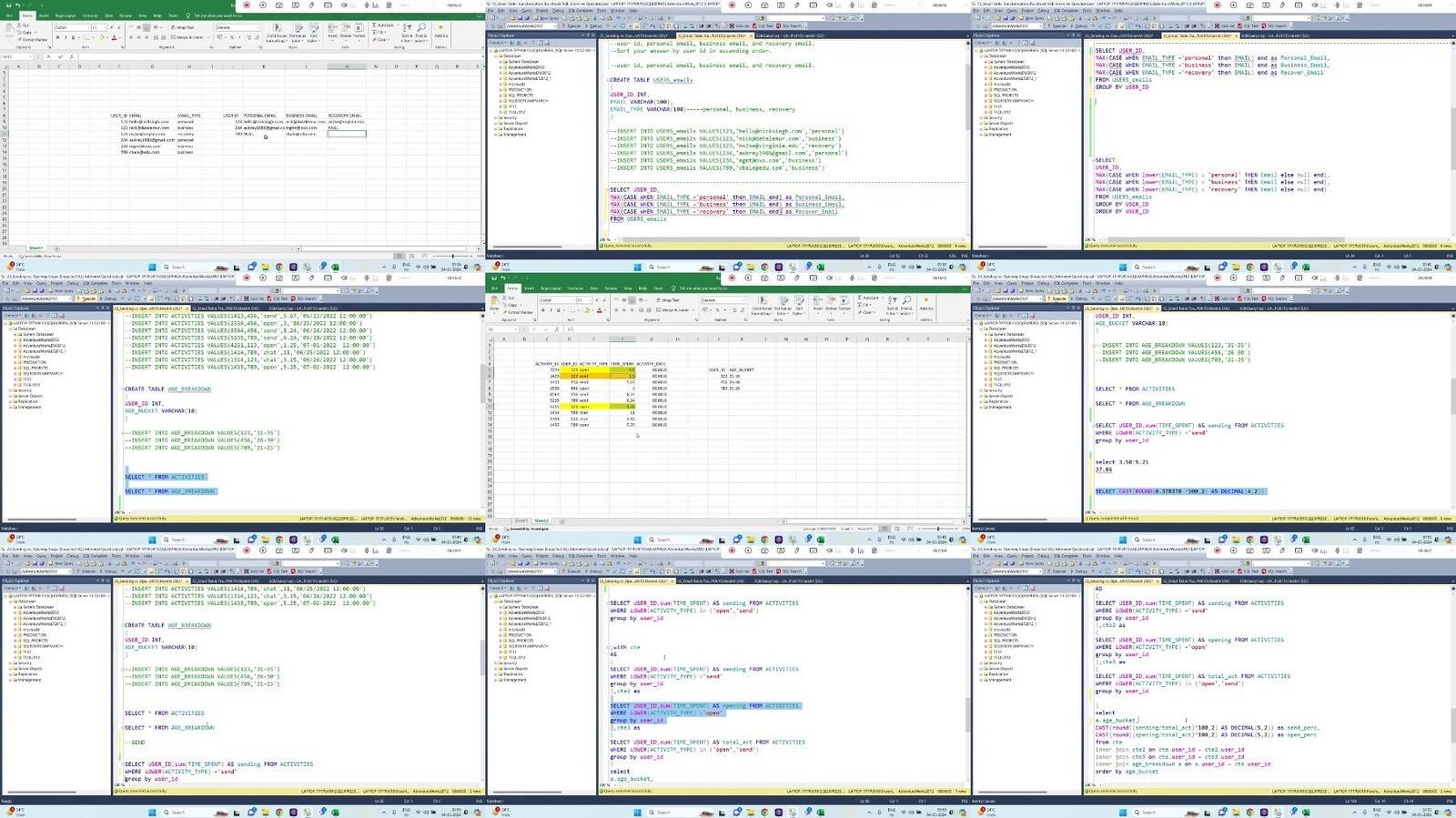Open the View tab in the Excel frame with yellow rows
Image resolution: width=1456 pixels, height=818 pixels.
pyautogui.click(x=628, y=288)
